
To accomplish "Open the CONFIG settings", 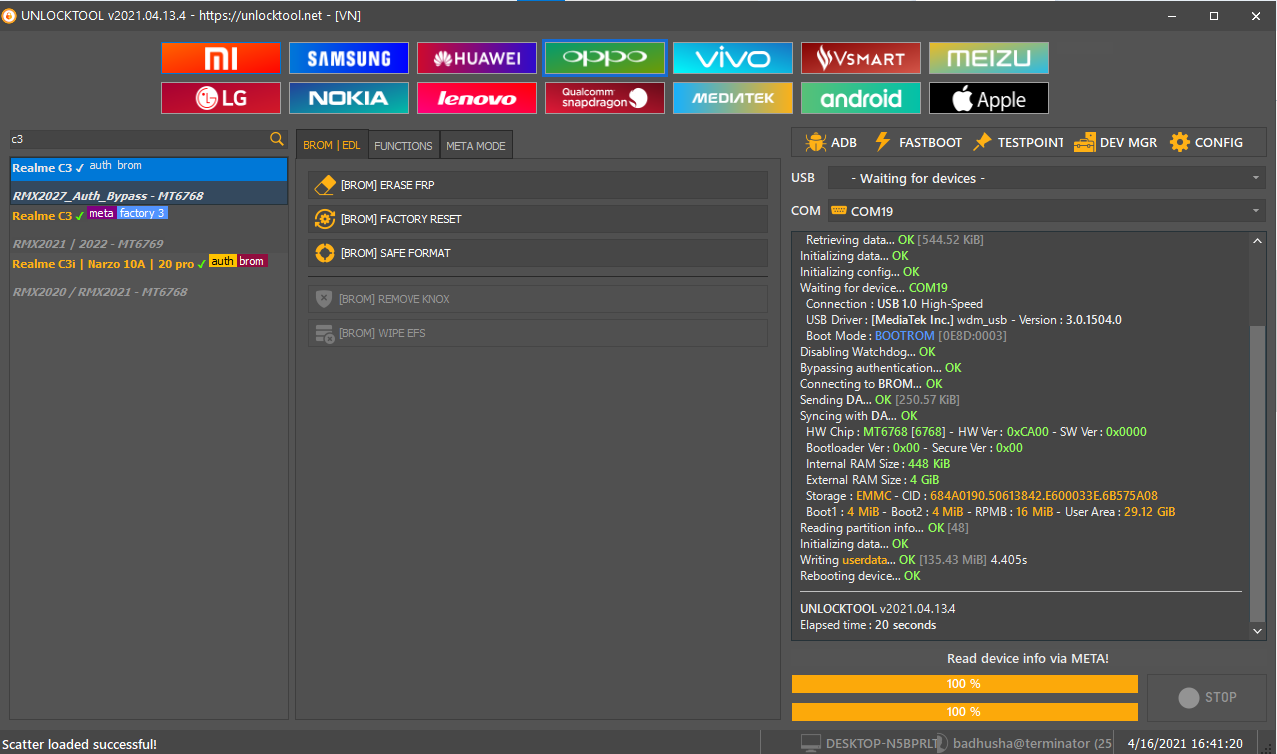I will pyautogui.click(x=1206, y=142).
